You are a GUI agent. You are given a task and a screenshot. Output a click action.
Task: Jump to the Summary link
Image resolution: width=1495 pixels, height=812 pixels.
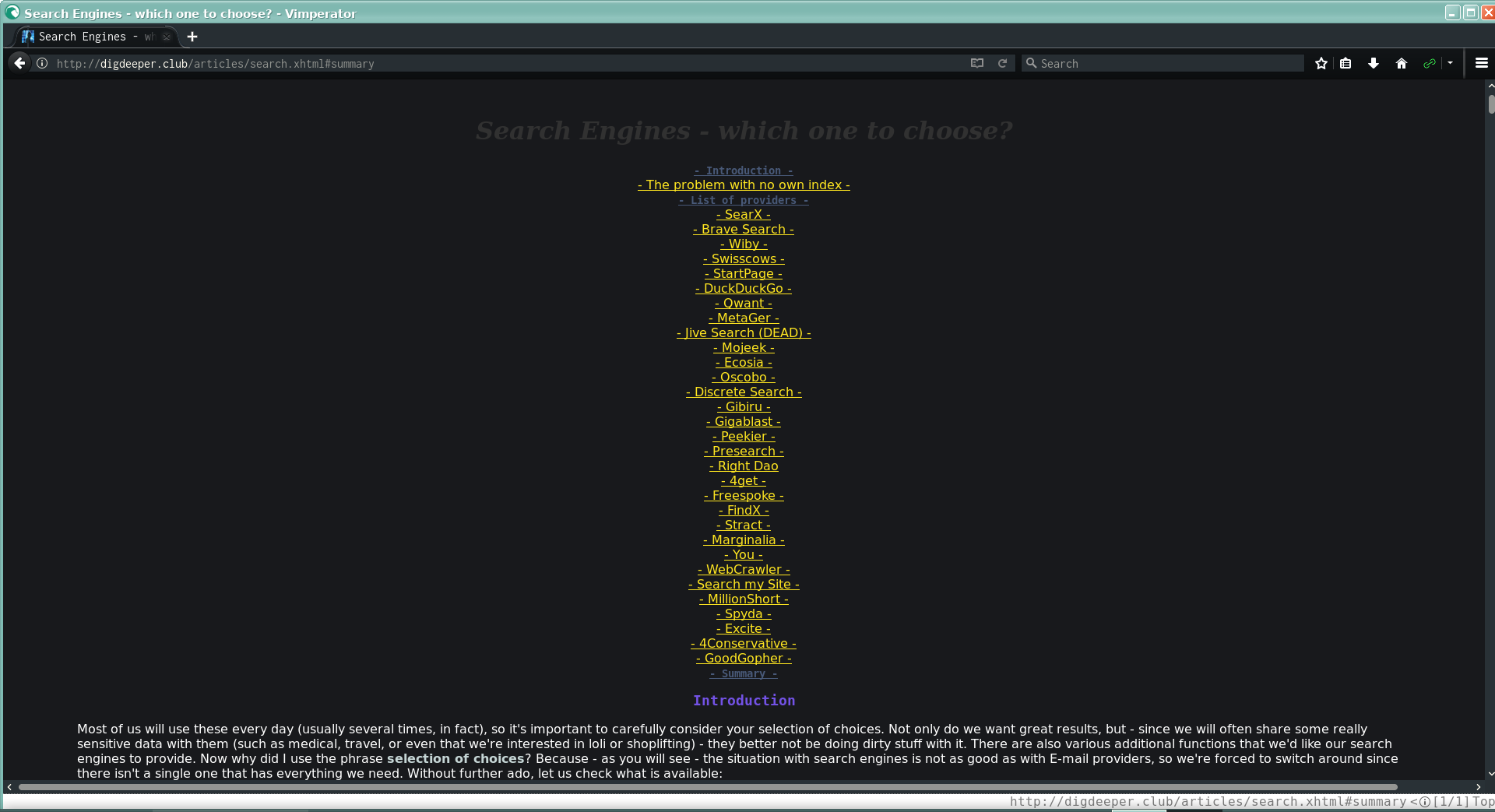coord(744,673)
